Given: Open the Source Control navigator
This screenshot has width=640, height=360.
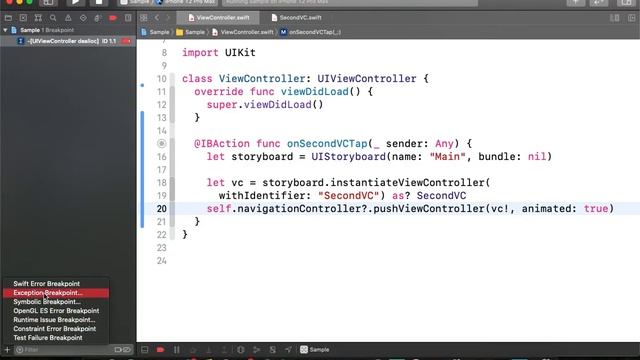Looking at the screenshot, I should coord(23,18).
